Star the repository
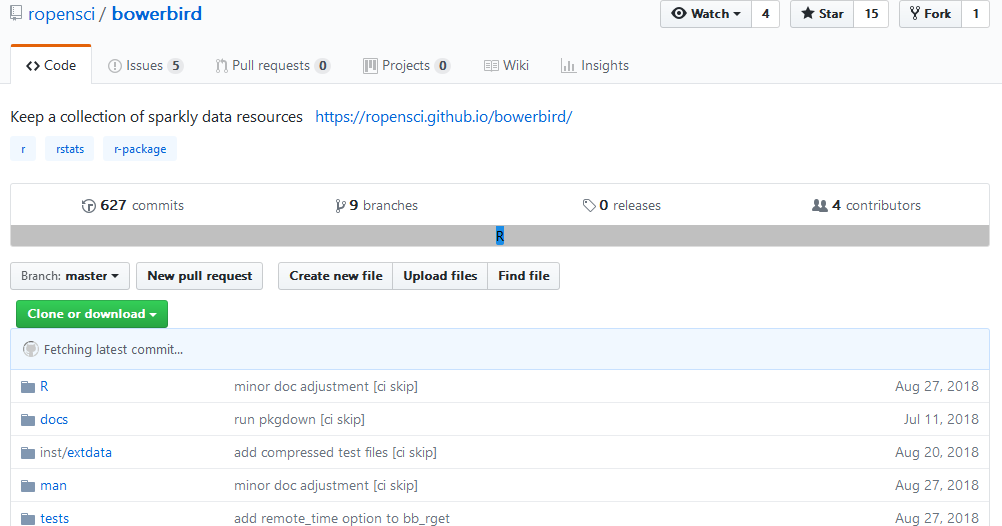This screenshot has width=1002, height=526. (x=822, y=13)
